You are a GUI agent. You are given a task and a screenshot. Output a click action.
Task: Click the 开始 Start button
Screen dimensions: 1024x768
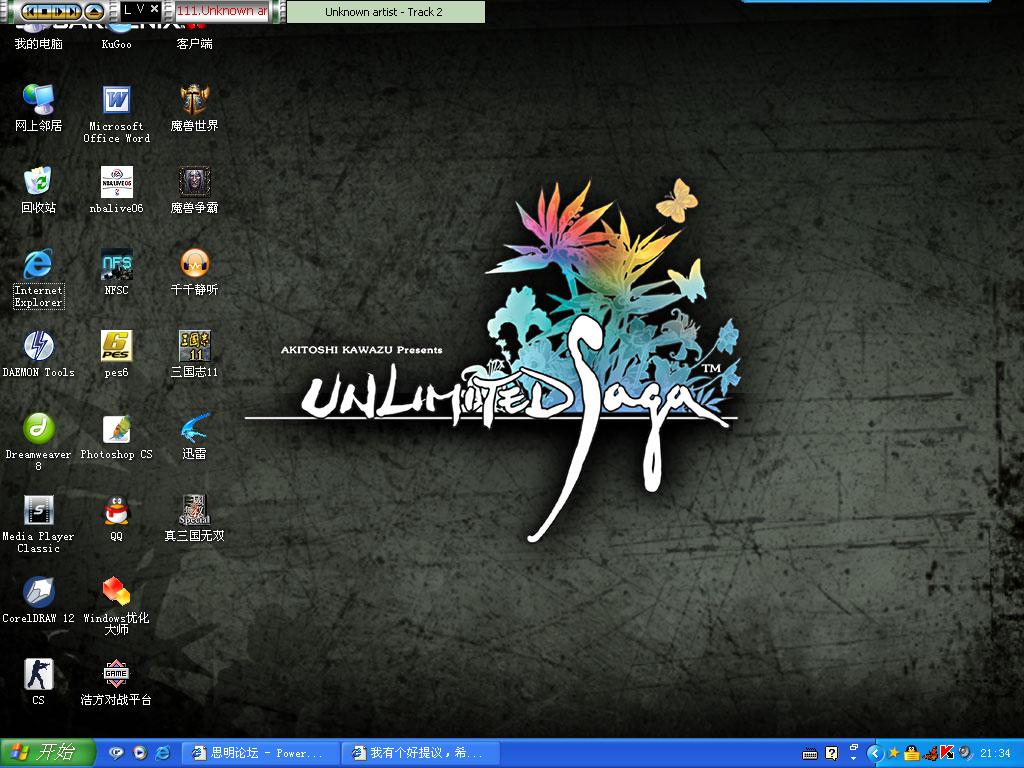48,753
